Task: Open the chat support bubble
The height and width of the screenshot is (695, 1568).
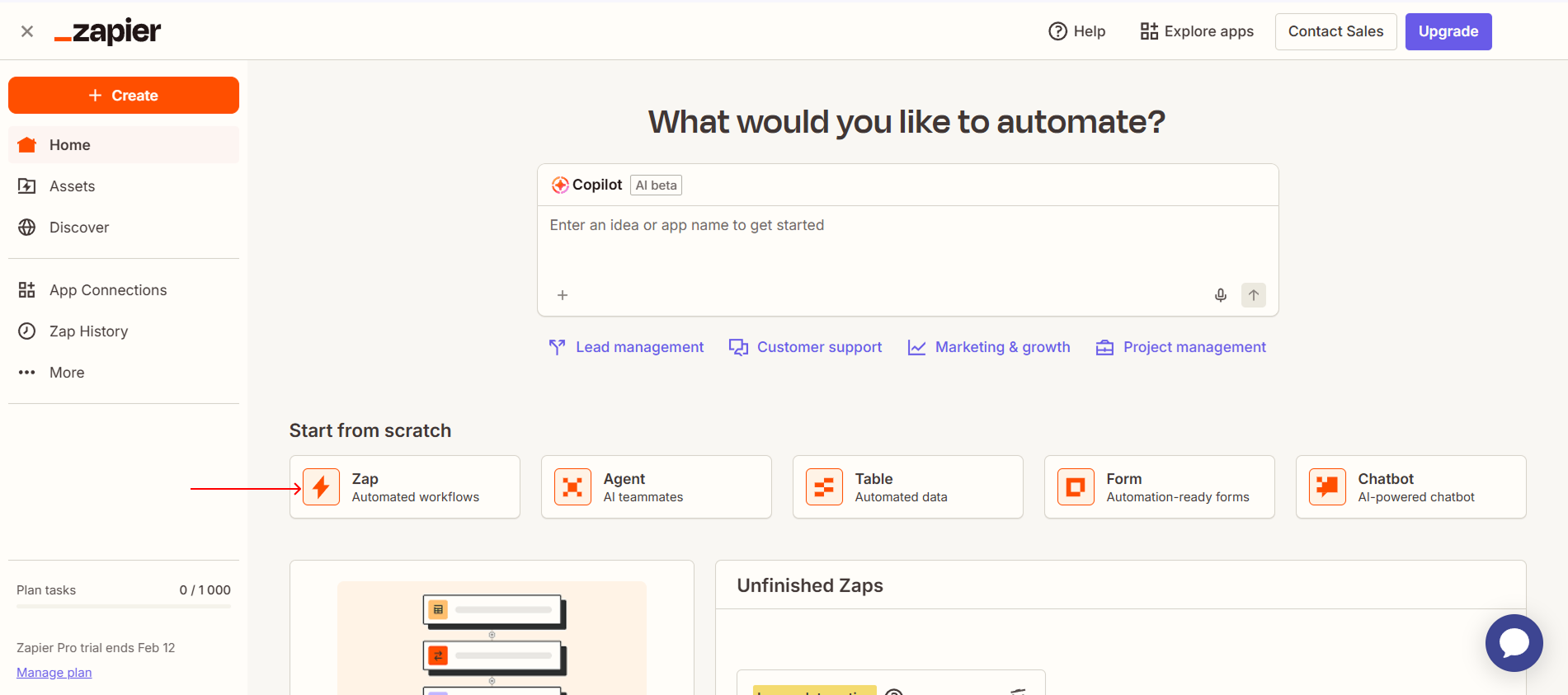Action: coord(1514,643)
